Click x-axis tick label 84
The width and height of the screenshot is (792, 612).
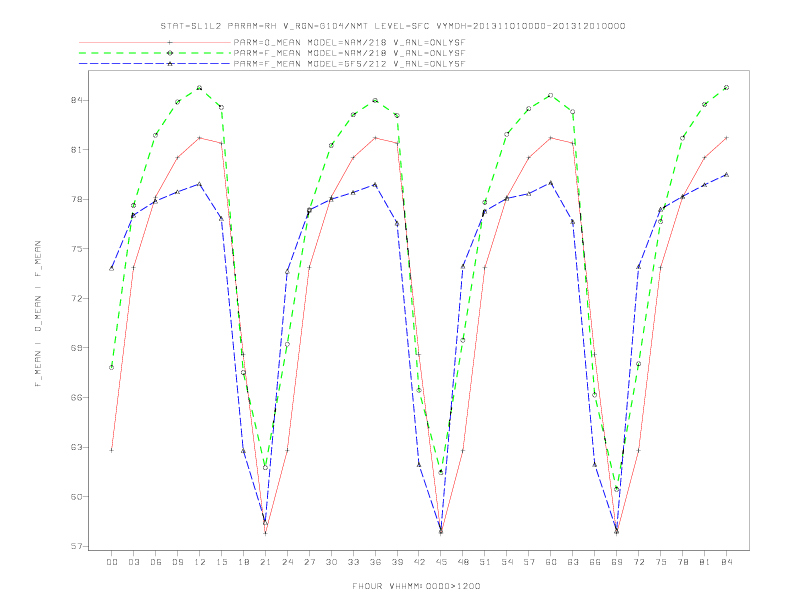[727, 562]
